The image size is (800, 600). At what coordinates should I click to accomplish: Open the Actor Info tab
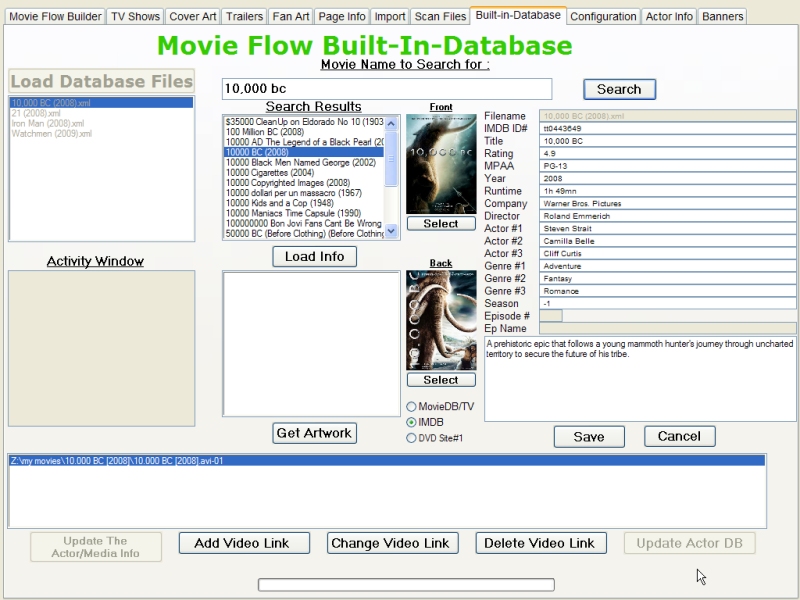[x=669, y=17]
